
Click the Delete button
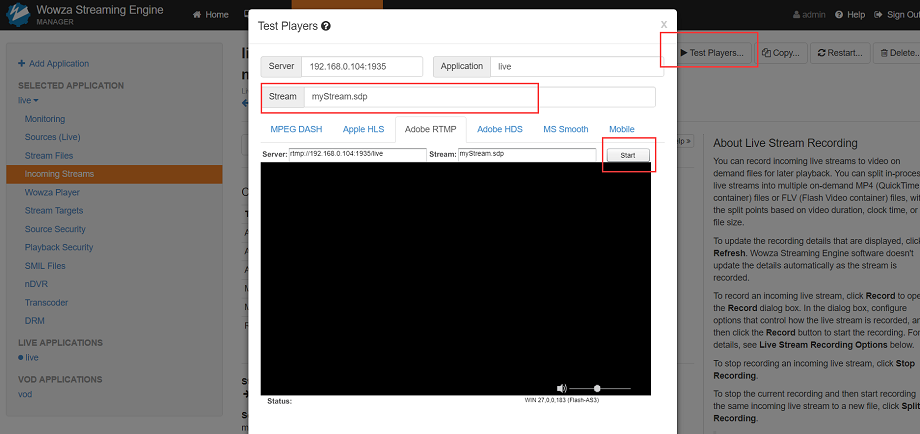pyautogui.click(x=897, y=53)
